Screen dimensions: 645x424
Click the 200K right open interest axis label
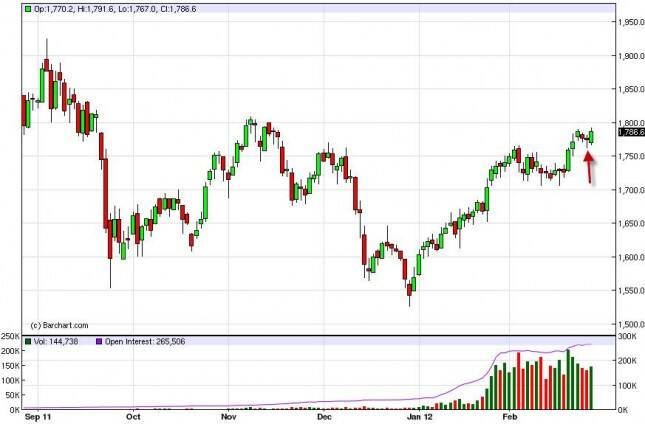point(628,361)
